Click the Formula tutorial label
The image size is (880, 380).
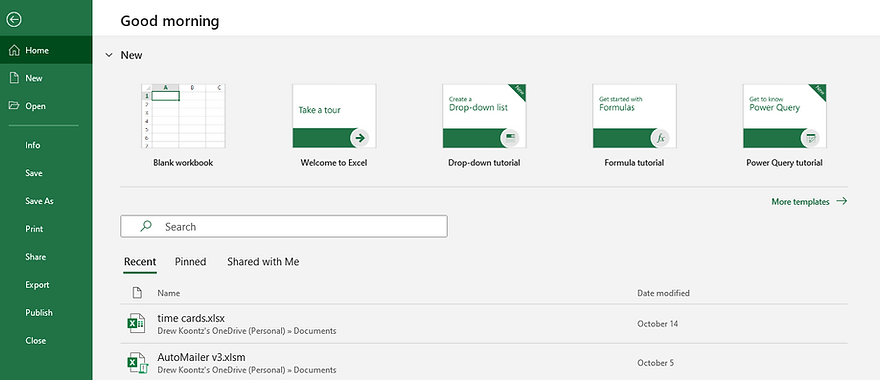[634, 163]
